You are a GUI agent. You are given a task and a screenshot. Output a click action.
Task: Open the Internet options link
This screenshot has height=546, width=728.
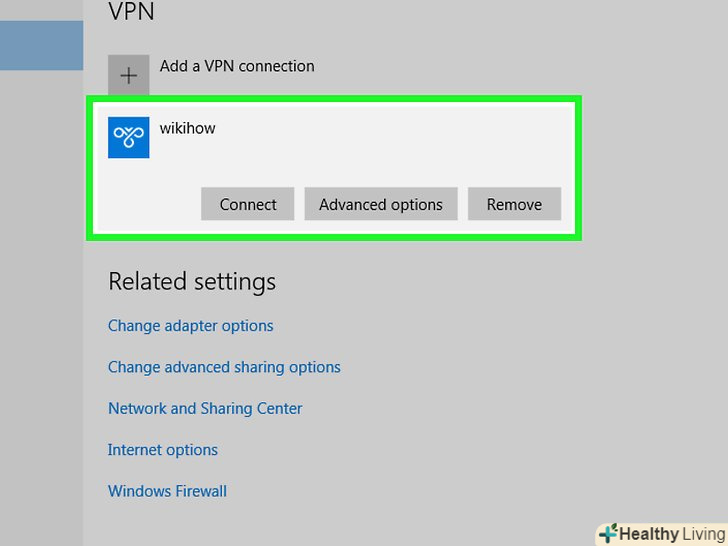[163, 450]
